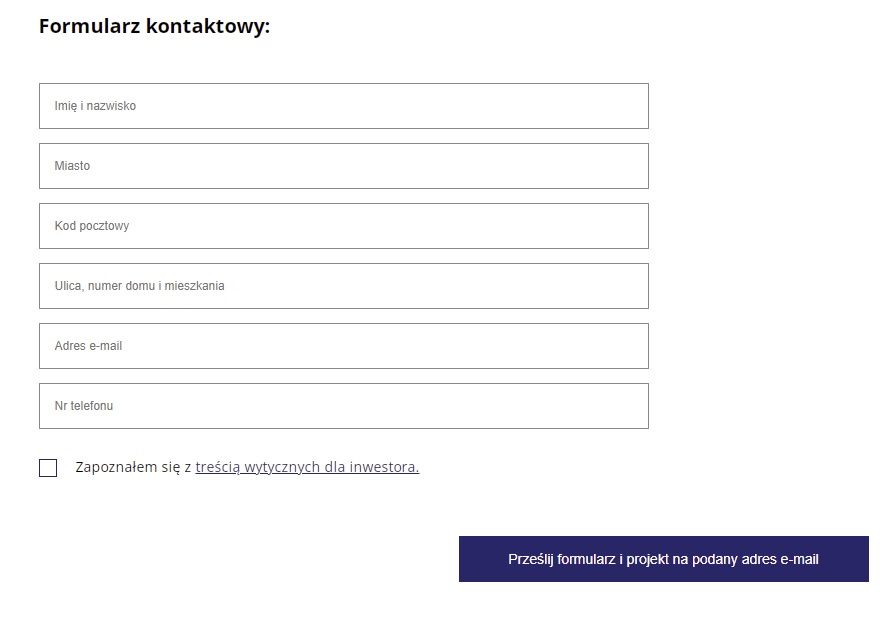The height and width of the screenshot is (622, 894).
Task: Place cursor in the name and surname box
Action: [x=343, y=105]
